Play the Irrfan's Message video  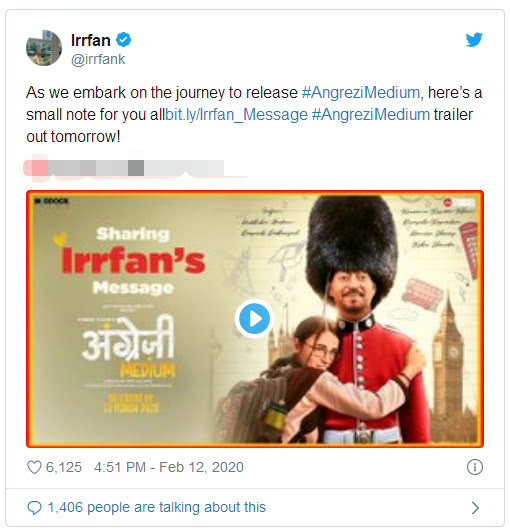click(x=255, y=319)
